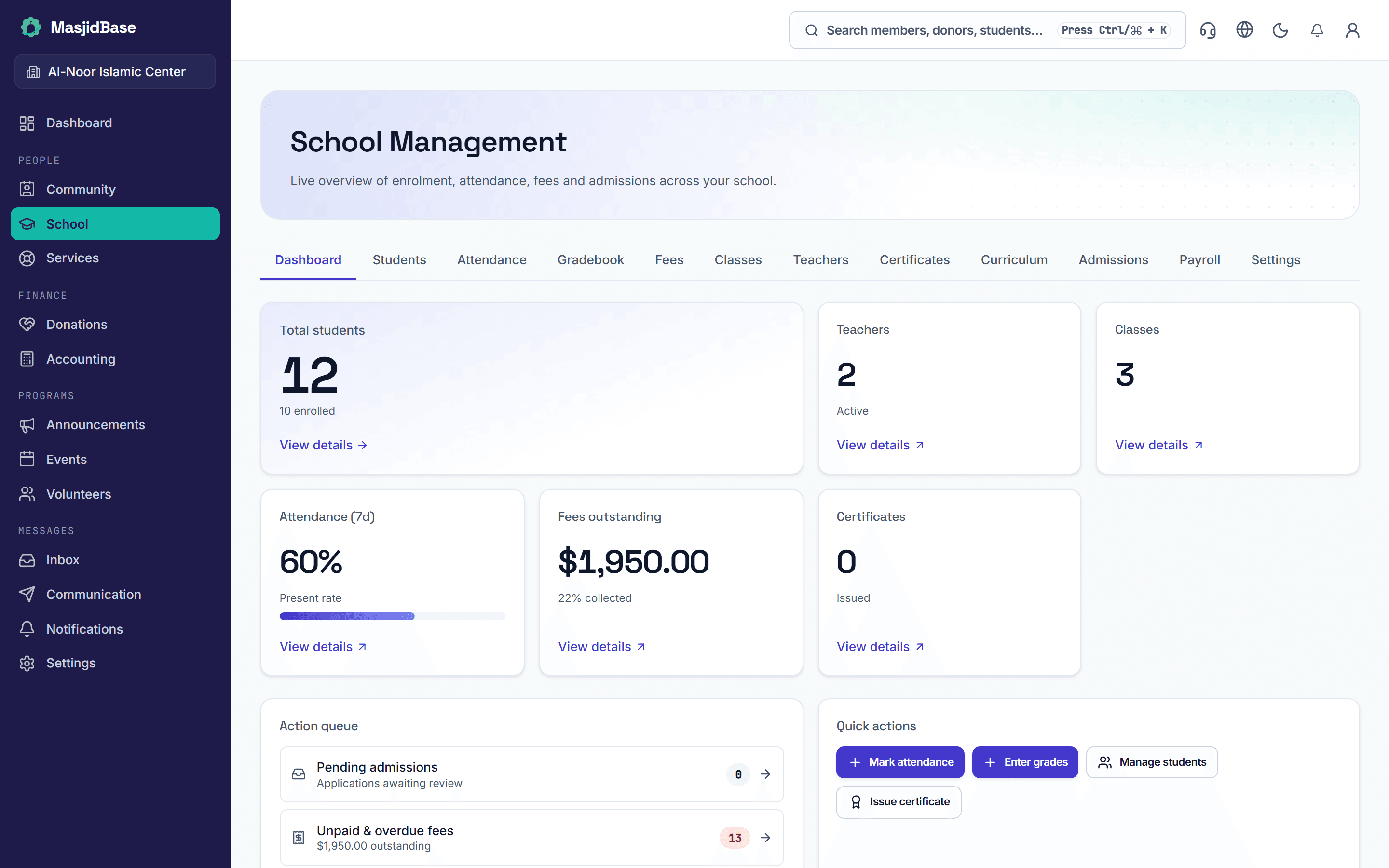View details of Total students card
The height and width of the screenshot is (868, 1389).
tap(323, 445)
